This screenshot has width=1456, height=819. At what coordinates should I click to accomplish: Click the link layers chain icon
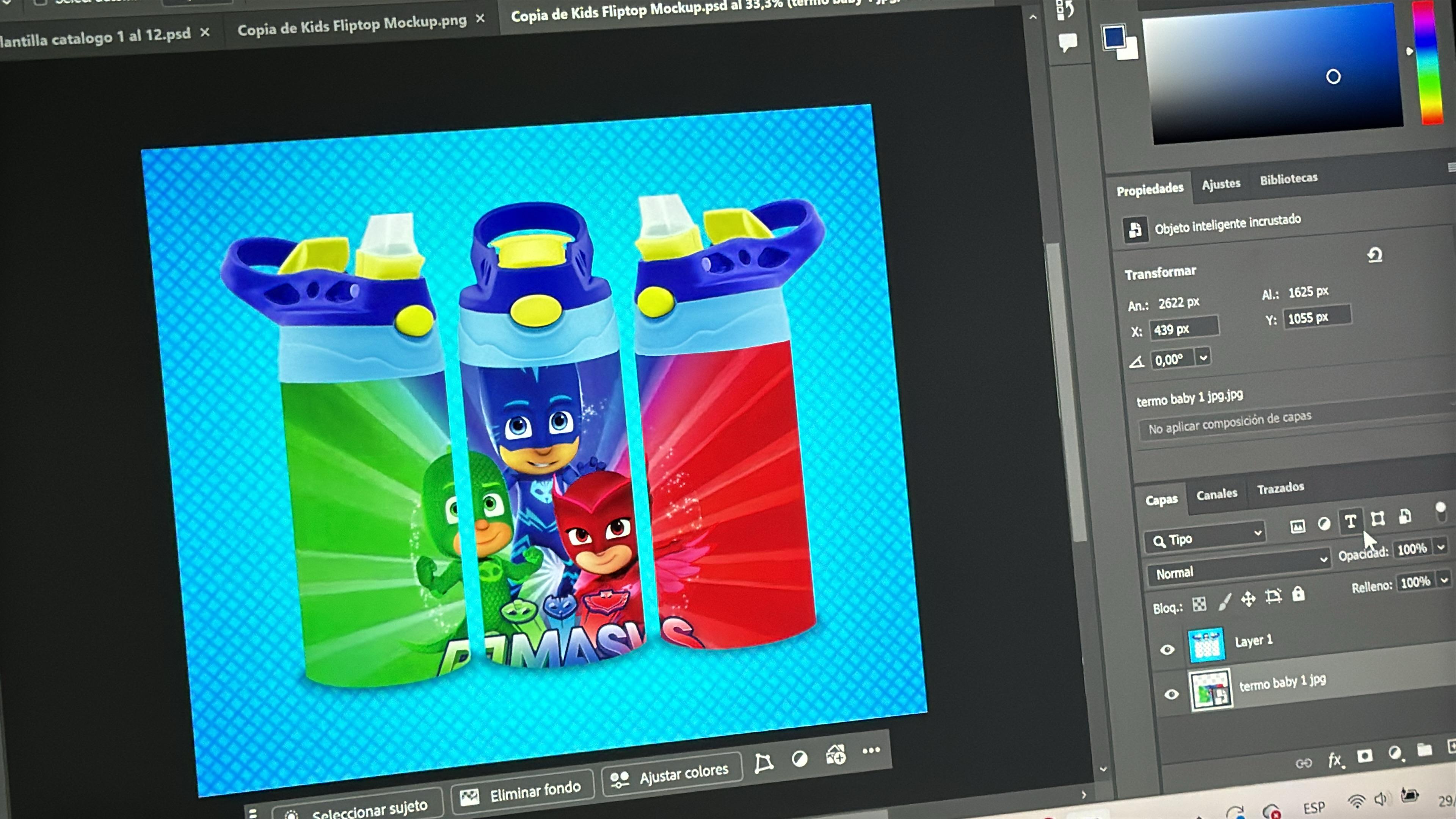[1304, 764]
